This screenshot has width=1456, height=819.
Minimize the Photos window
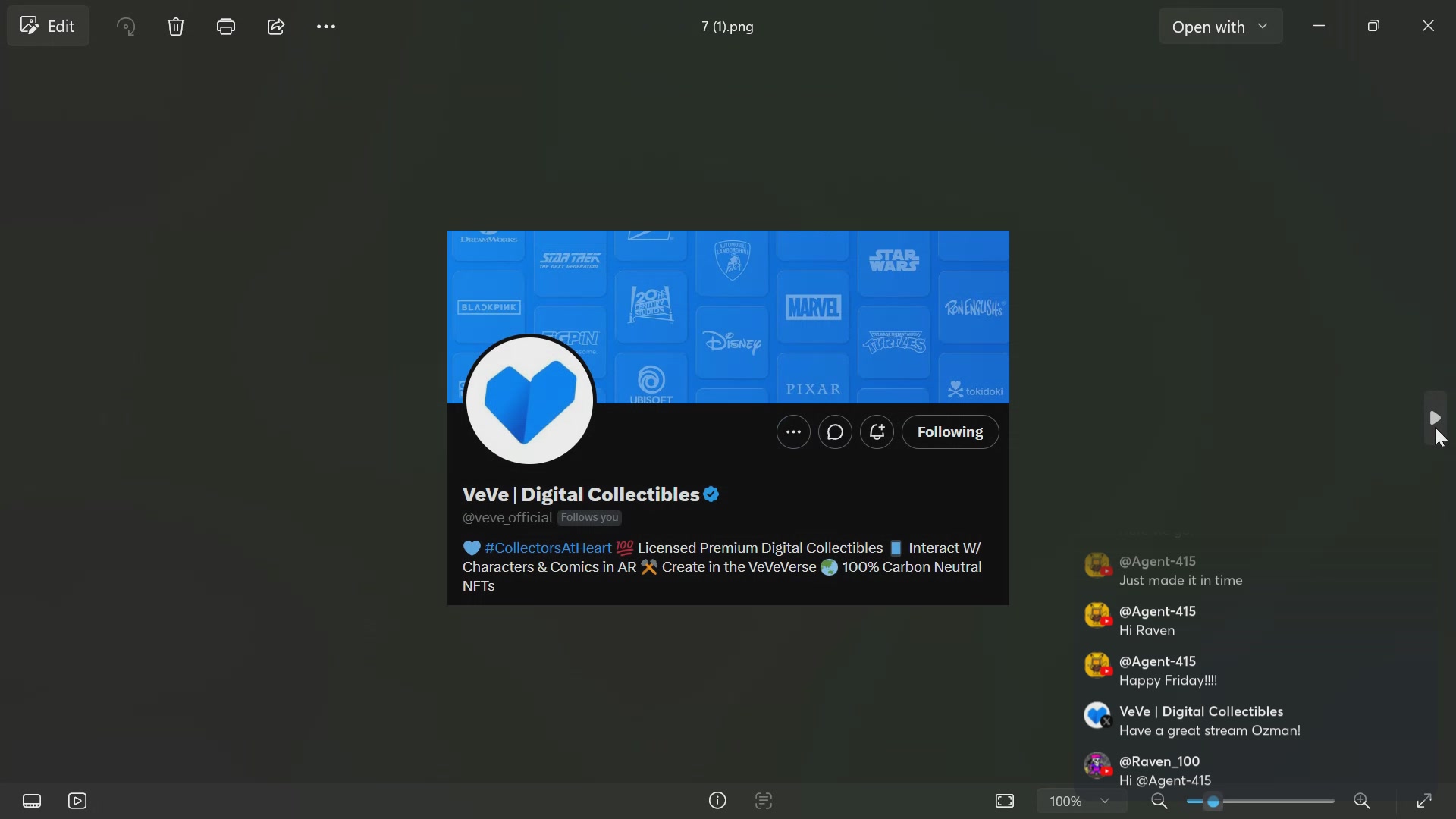click(1319, 27)
